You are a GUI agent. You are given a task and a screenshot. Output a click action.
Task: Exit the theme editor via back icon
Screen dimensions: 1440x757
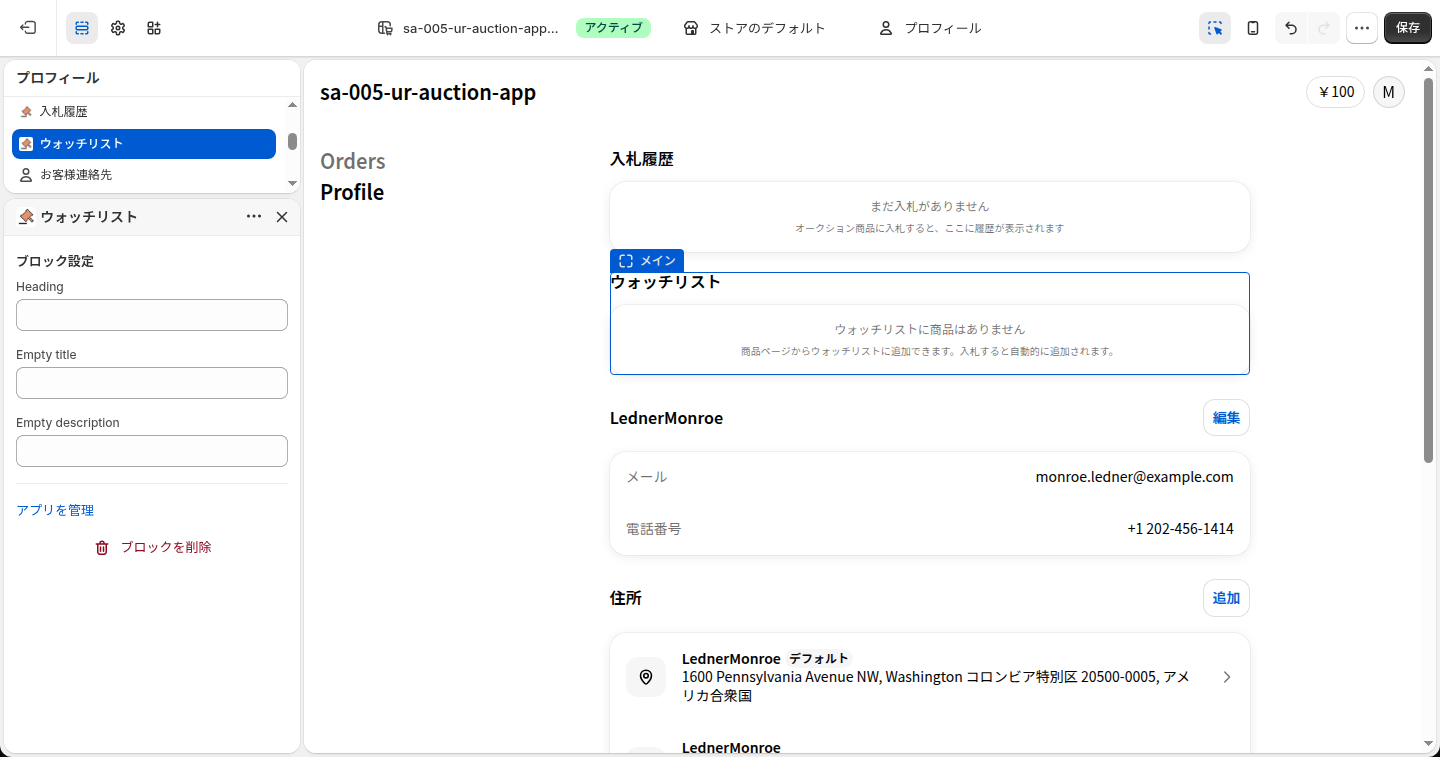(28, 28)
